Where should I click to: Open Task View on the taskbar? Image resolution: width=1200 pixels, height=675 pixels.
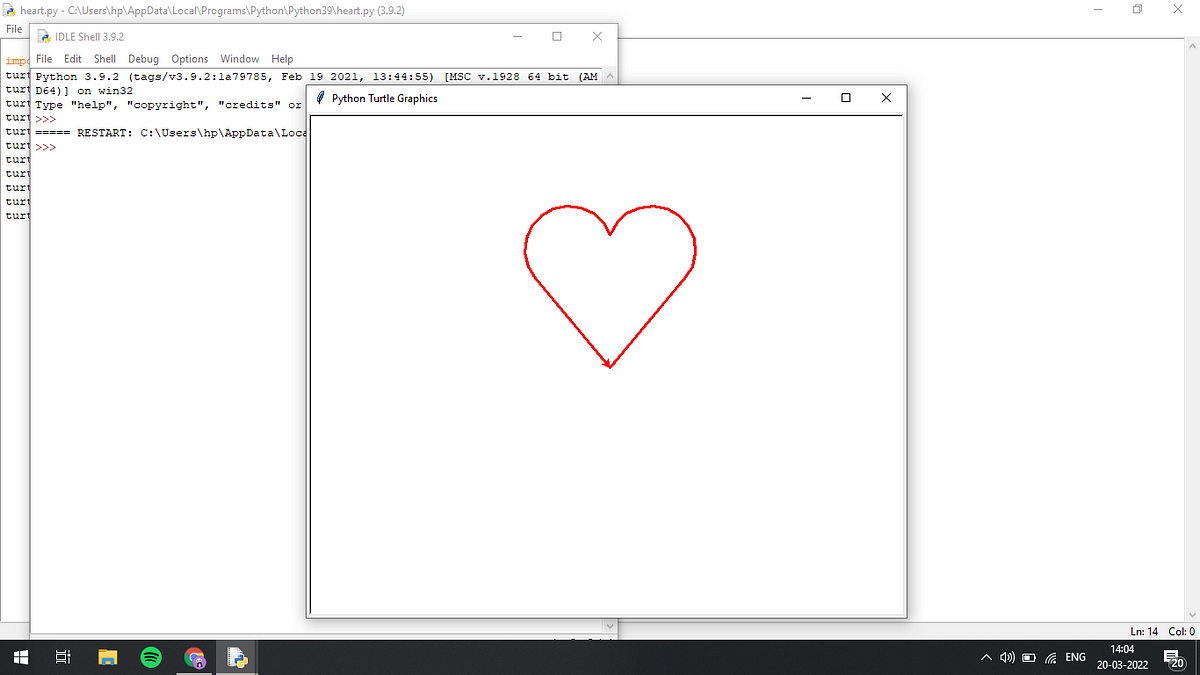(x=62, y=657)
